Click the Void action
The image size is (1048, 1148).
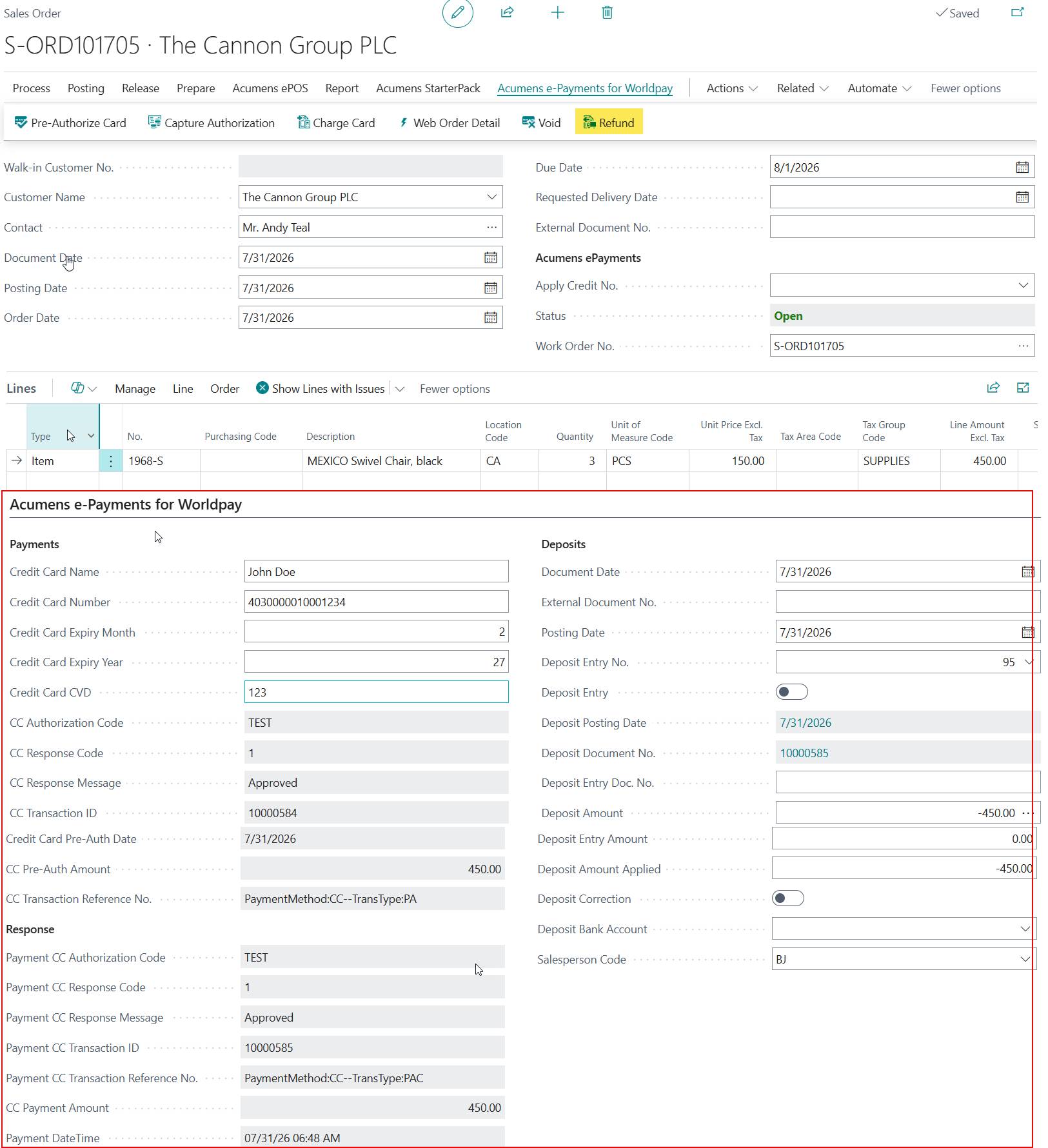(541, 123)
